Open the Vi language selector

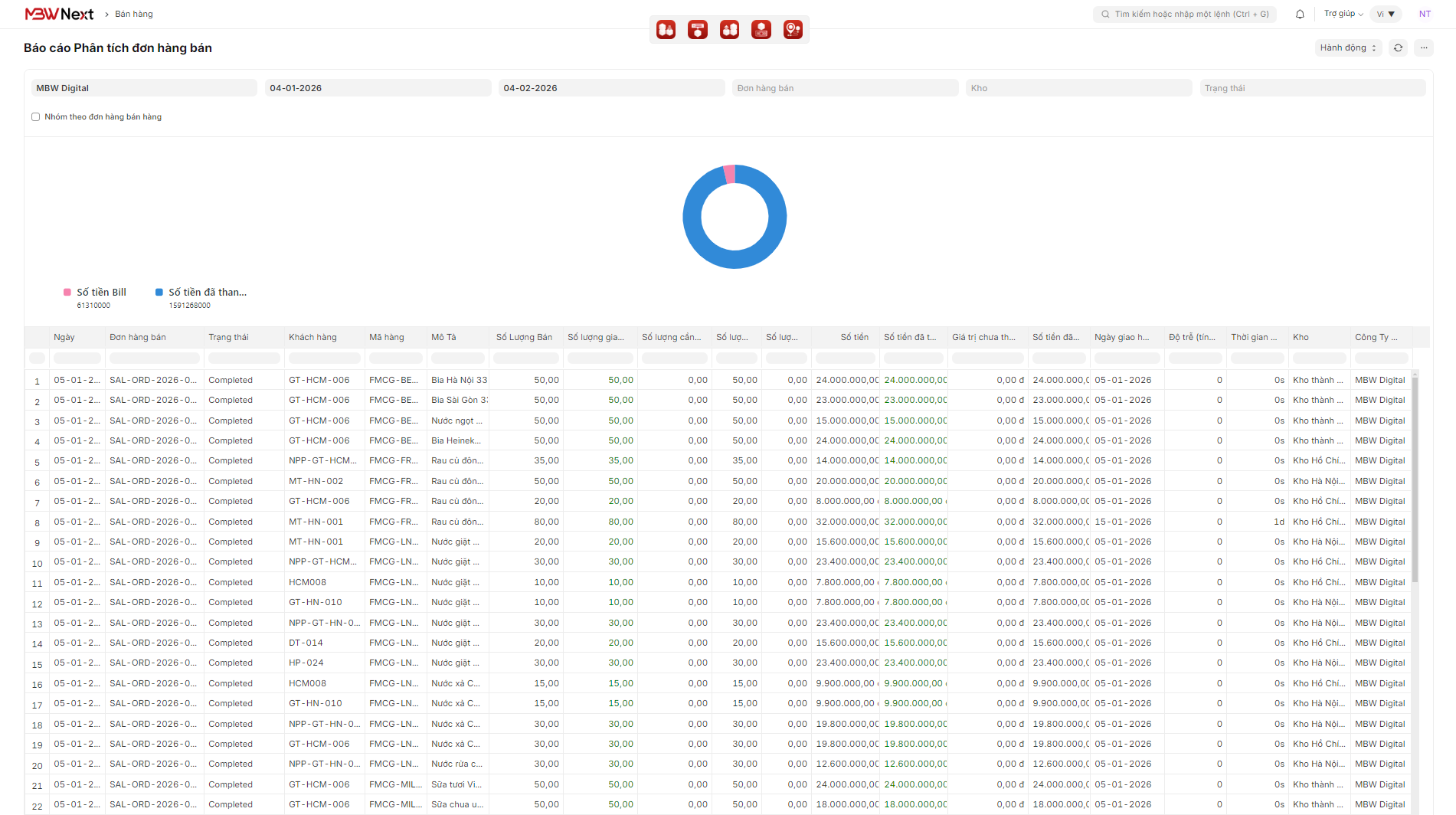tap(1386, 14)
